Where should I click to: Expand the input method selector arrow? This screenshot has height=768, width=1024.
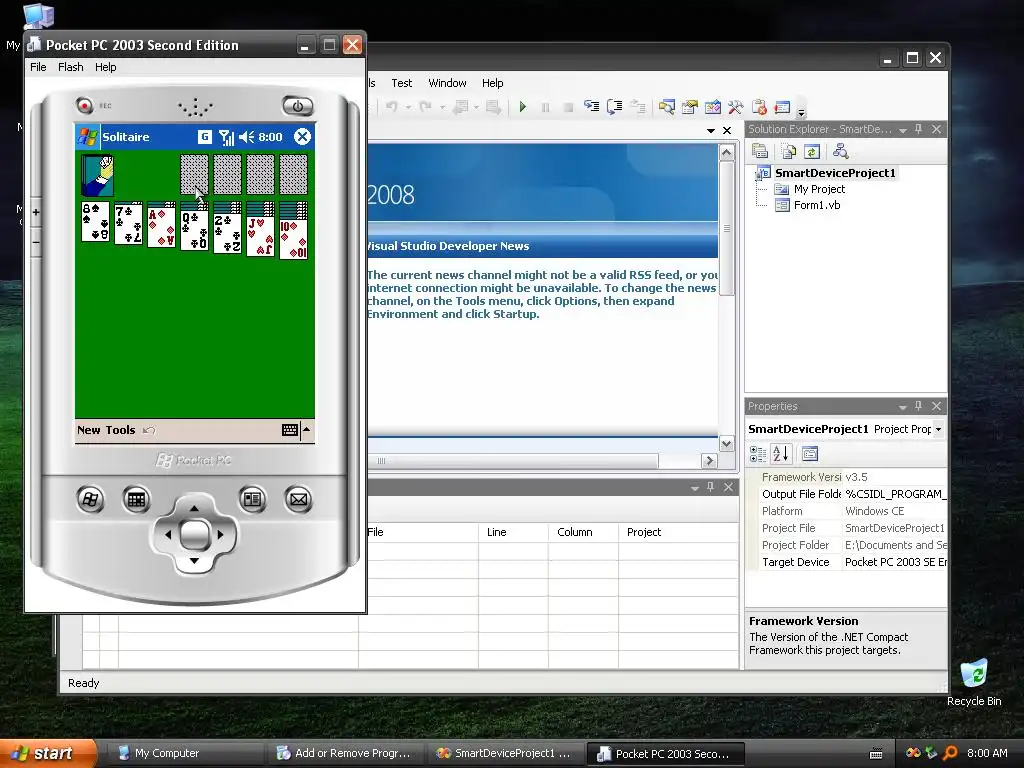pos(307,430)
